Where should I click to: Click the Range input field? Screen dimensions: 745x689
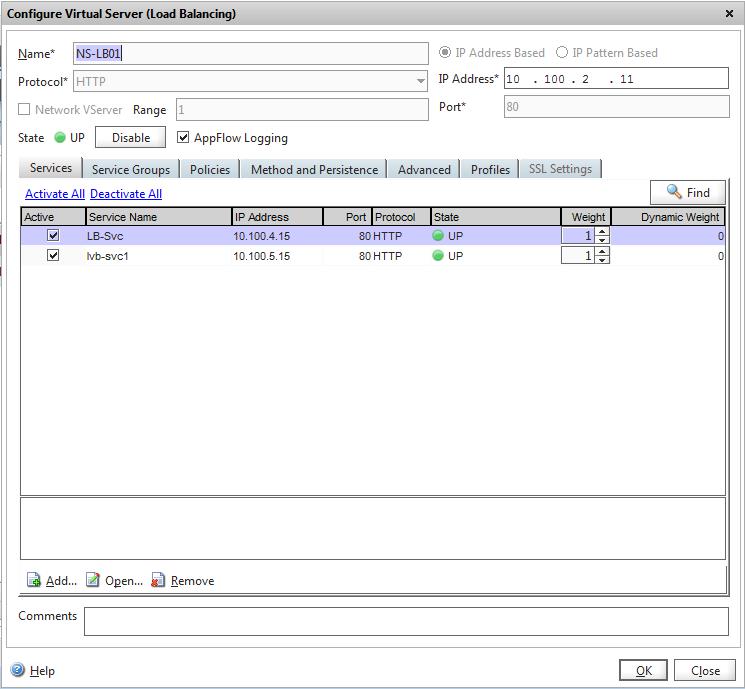(302, 109)
